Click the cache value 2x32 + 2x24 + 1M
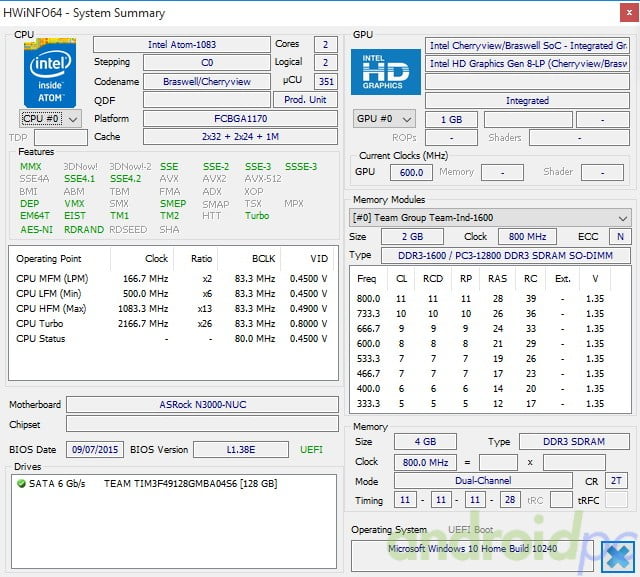The height and width of the screenshot is (577, 640). pyautogui.click(x=240, y=137)
